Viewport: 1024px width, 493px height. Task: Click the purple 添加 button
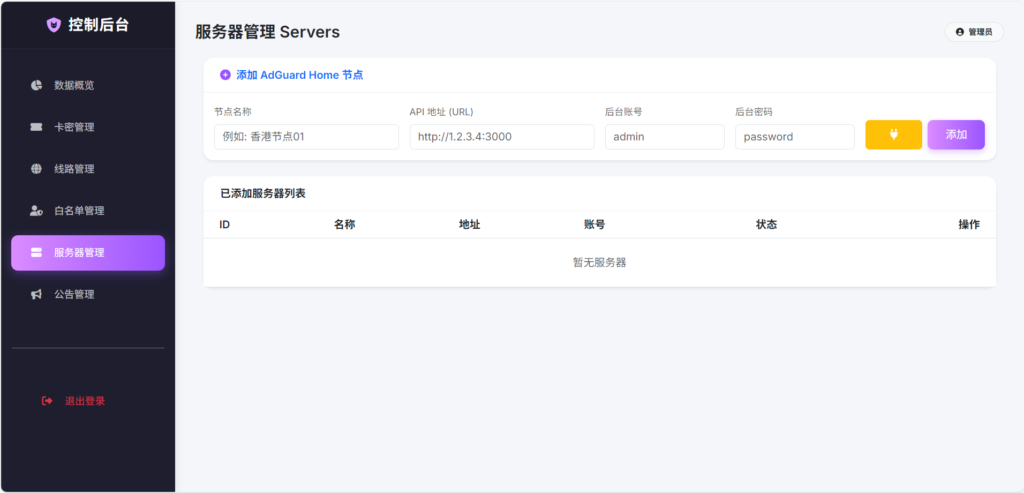(956, 135)
